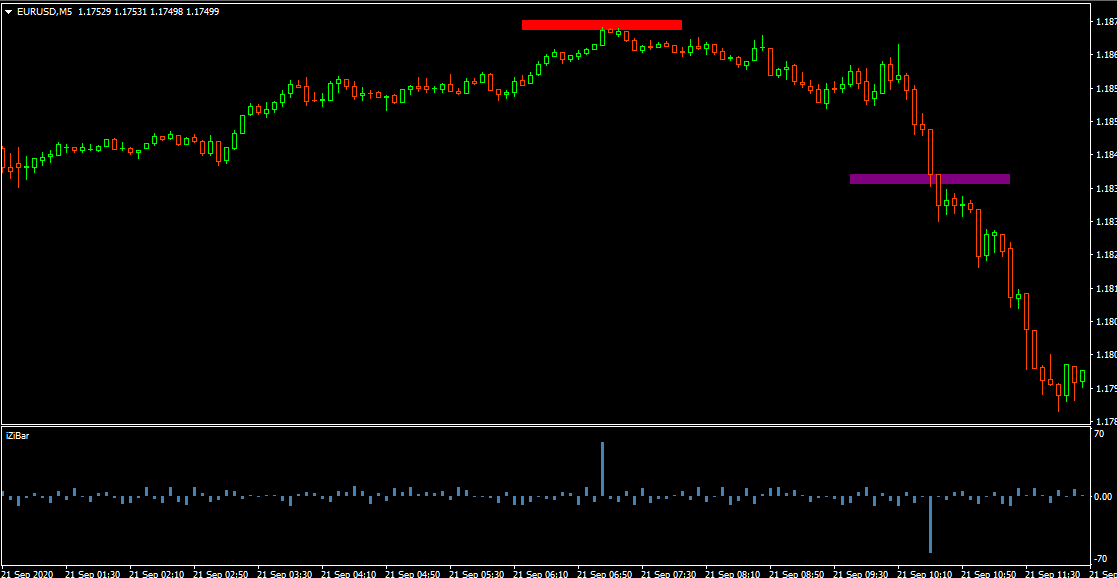The image size is (1117, 578).
Task: Click the open price value 1.17529
Action: pos(95,11)
